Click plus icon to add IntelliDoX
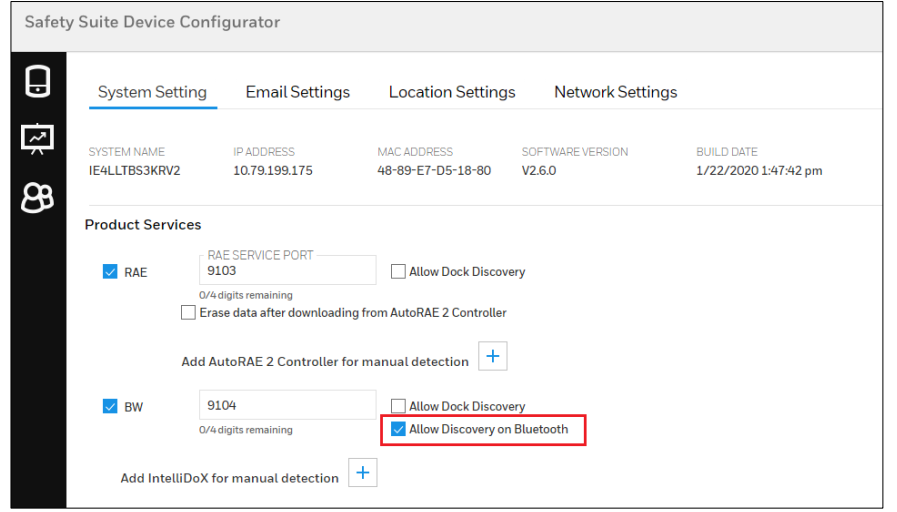Screen dimensions: 897x512 pos(363,473)
